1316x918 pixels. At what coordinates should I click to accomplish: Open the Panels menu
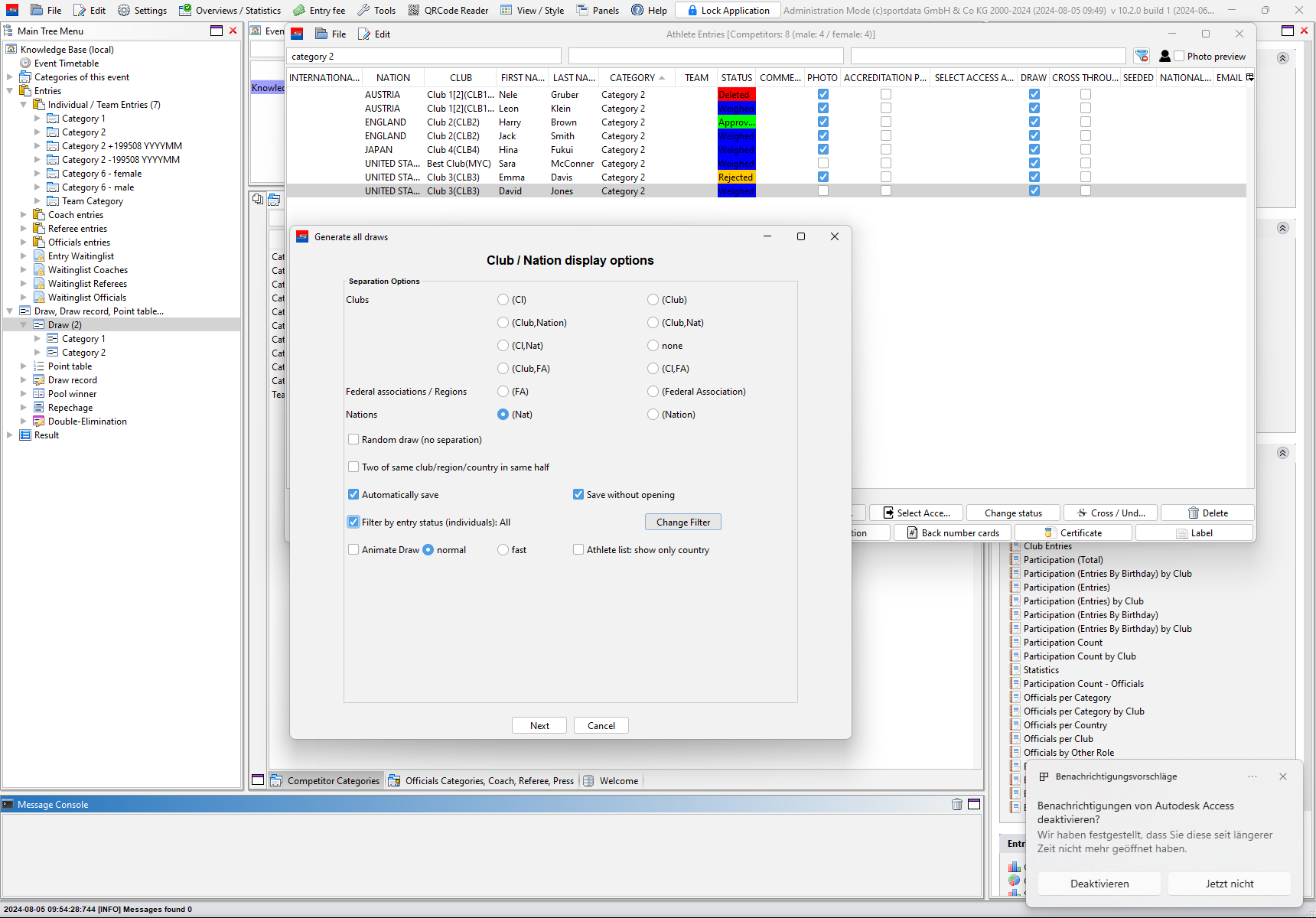tap(598, 10)
